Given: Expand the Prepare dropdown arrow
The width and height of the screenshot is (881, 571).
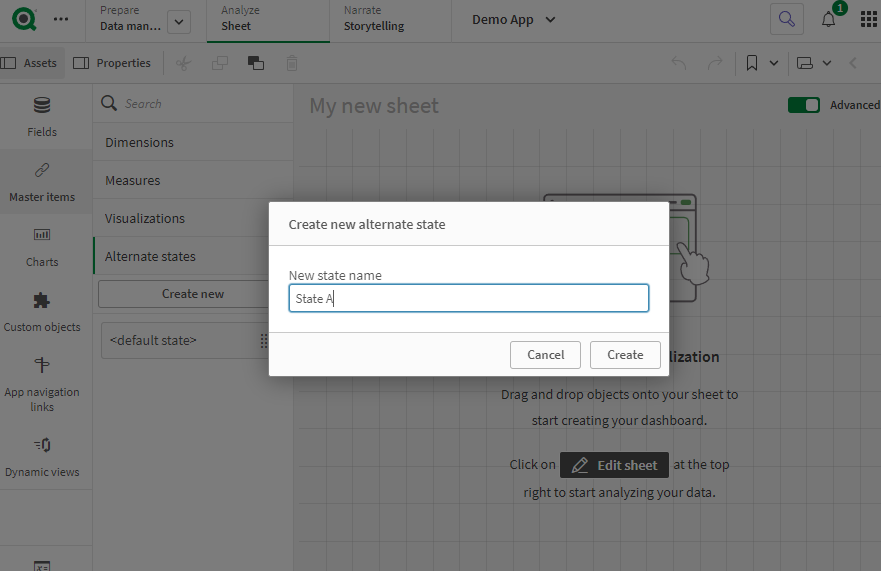Looking at the screenshot, I should 178,21.
